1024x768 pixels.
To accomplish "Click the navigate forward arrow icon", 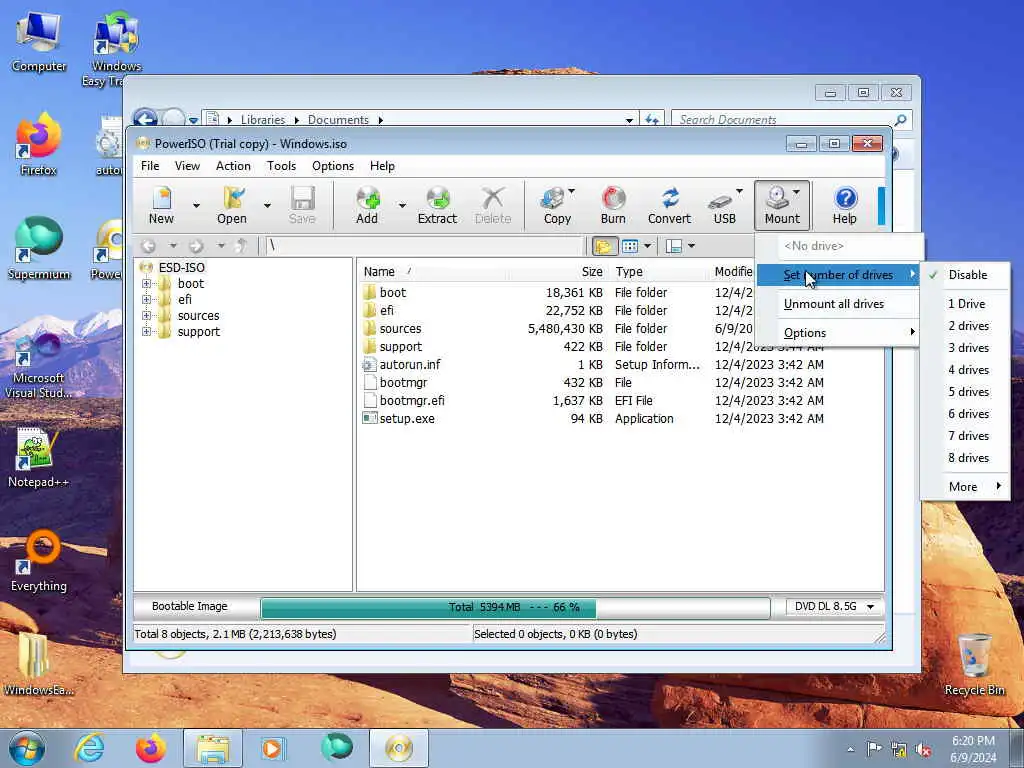I will (196, 246).
